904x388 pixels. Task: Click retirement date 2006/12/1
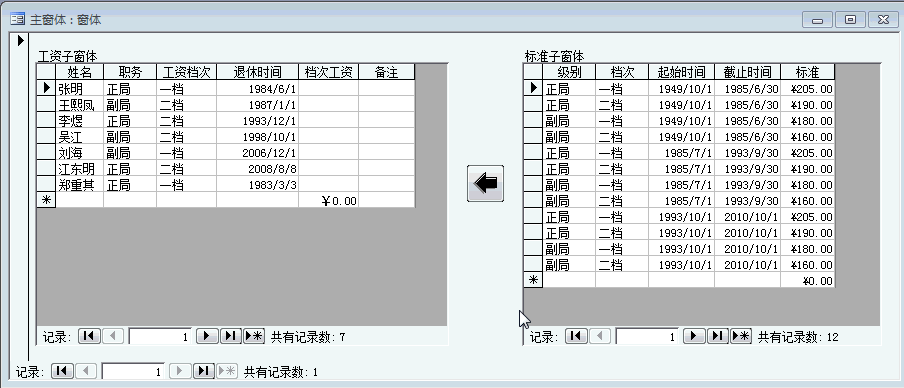pos(258,152)
